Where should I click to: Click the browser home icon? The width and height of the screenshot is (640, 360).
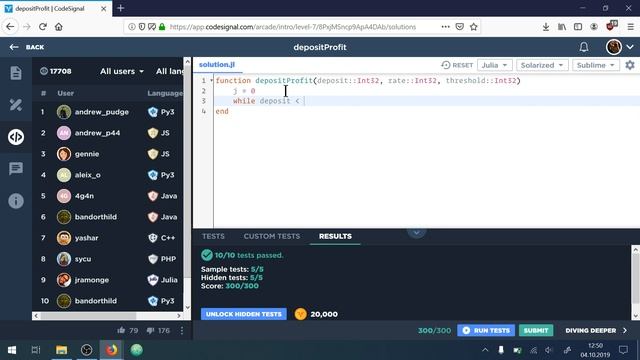59,27
